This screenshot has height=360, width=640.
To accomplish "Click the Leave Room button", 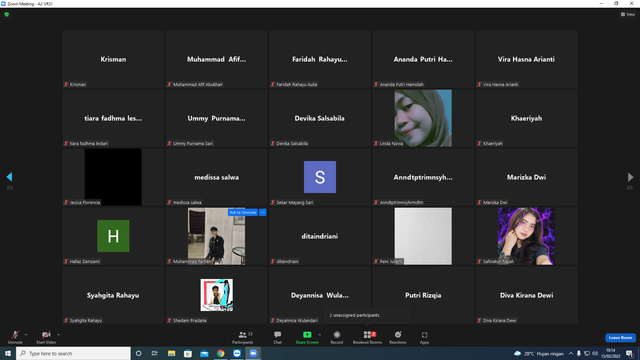I will click(x=620, y=338).
